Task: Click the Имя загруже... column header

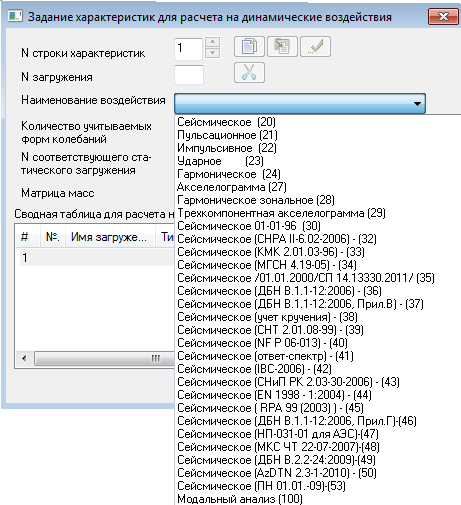Action: [x=110, y=237]
